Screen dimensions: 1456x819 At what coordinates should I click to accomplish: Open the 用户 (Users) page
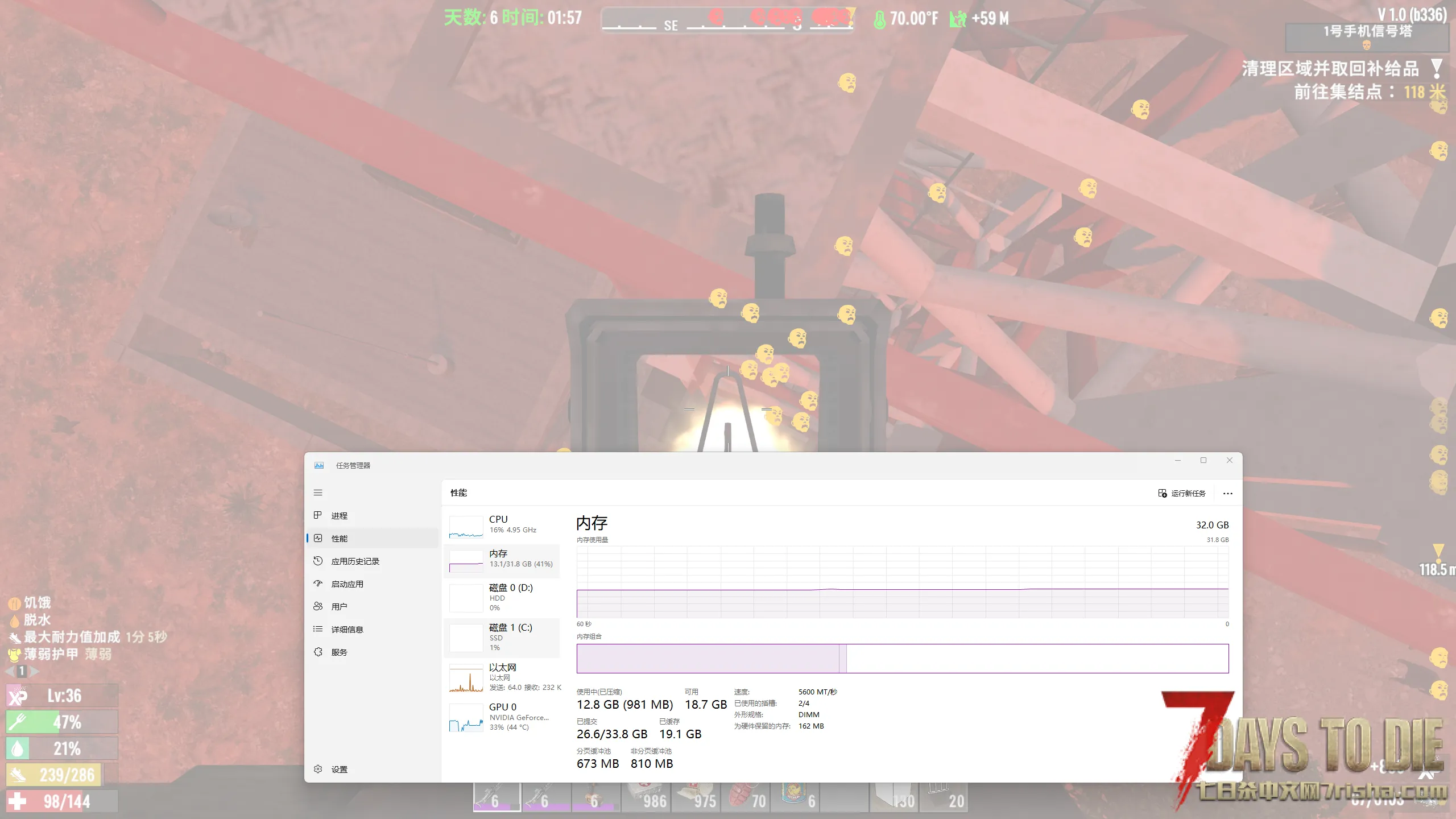coord(372,606)
